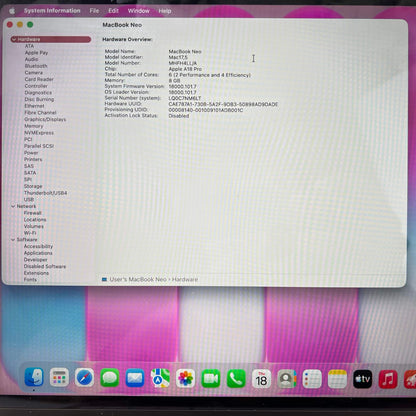
Task: Select Apple Pay in the sidebar
Action: [x=36, y=53]
